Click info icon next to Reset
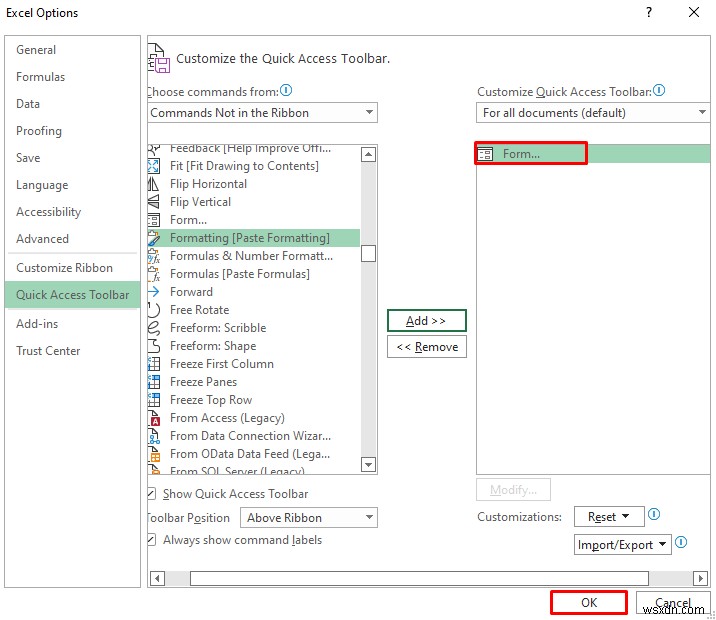The image size is (716, 620). 654,515
